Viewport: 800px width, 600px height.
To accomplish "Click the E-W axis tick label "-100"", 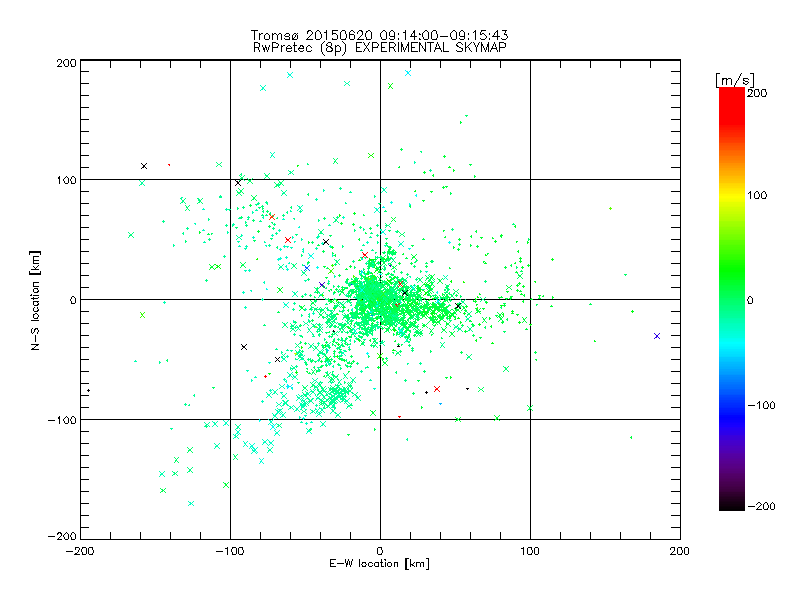I will point(230,551).
